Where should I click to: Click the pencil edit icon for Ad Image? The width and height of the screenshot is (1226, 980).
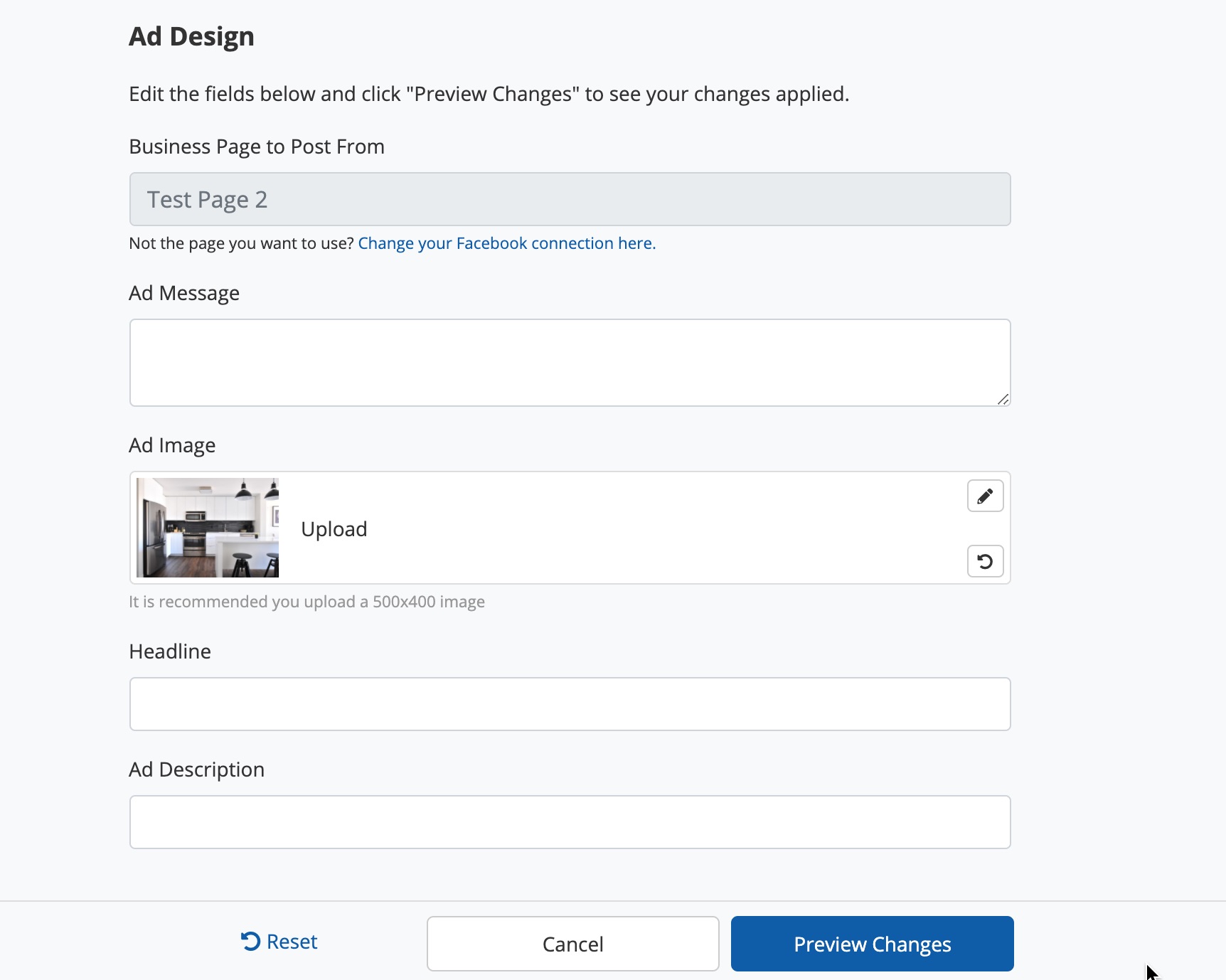coord(985,496)
